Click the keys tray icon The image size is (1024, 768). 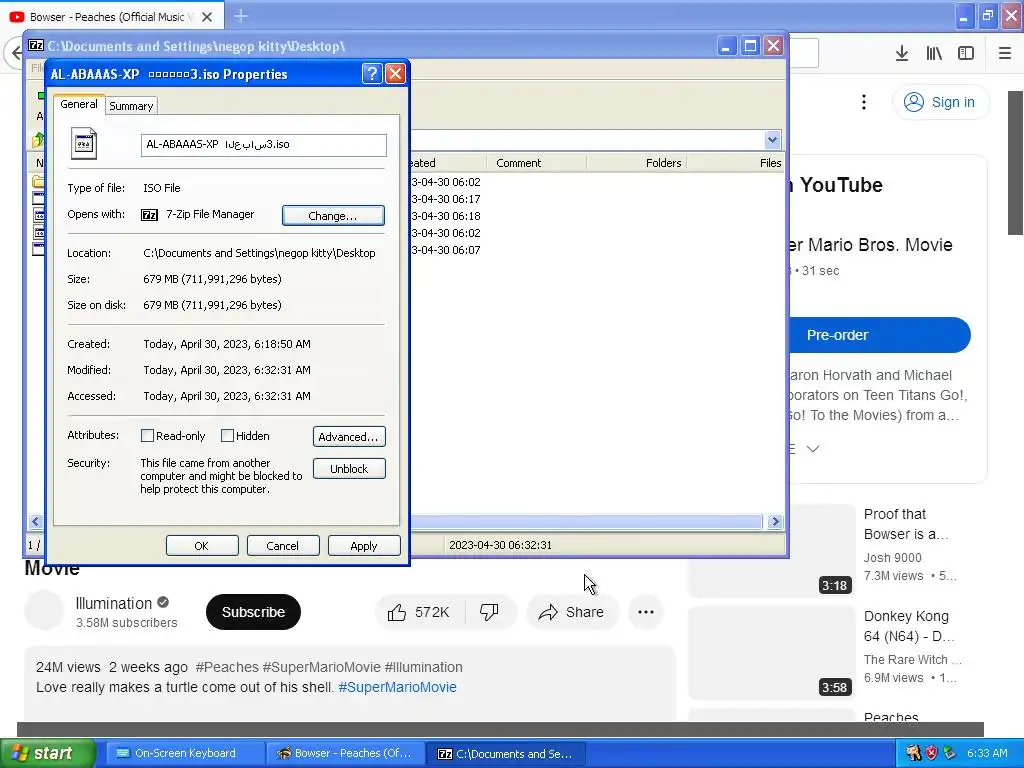point(913,753)
